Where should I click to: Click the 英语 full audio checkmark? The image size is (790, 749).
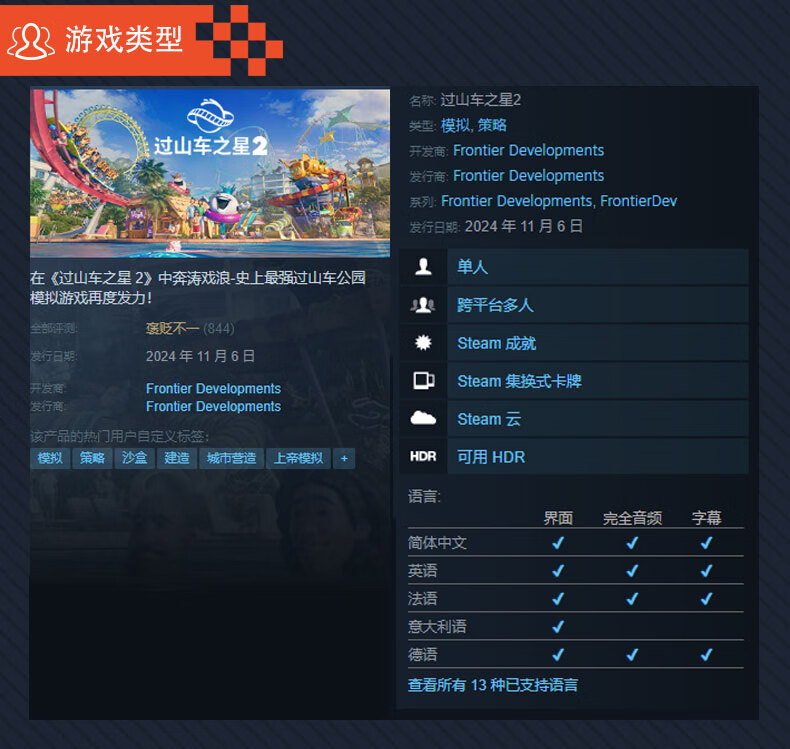click(632, 571)
